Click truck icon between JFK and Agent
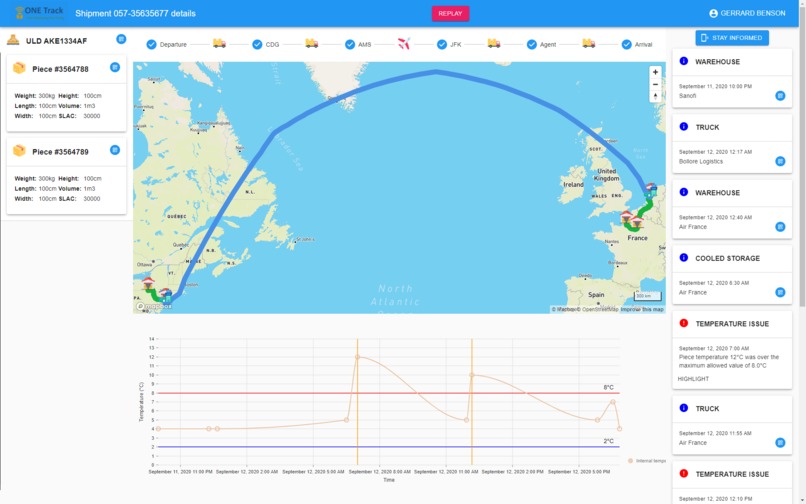 (494, 44)
